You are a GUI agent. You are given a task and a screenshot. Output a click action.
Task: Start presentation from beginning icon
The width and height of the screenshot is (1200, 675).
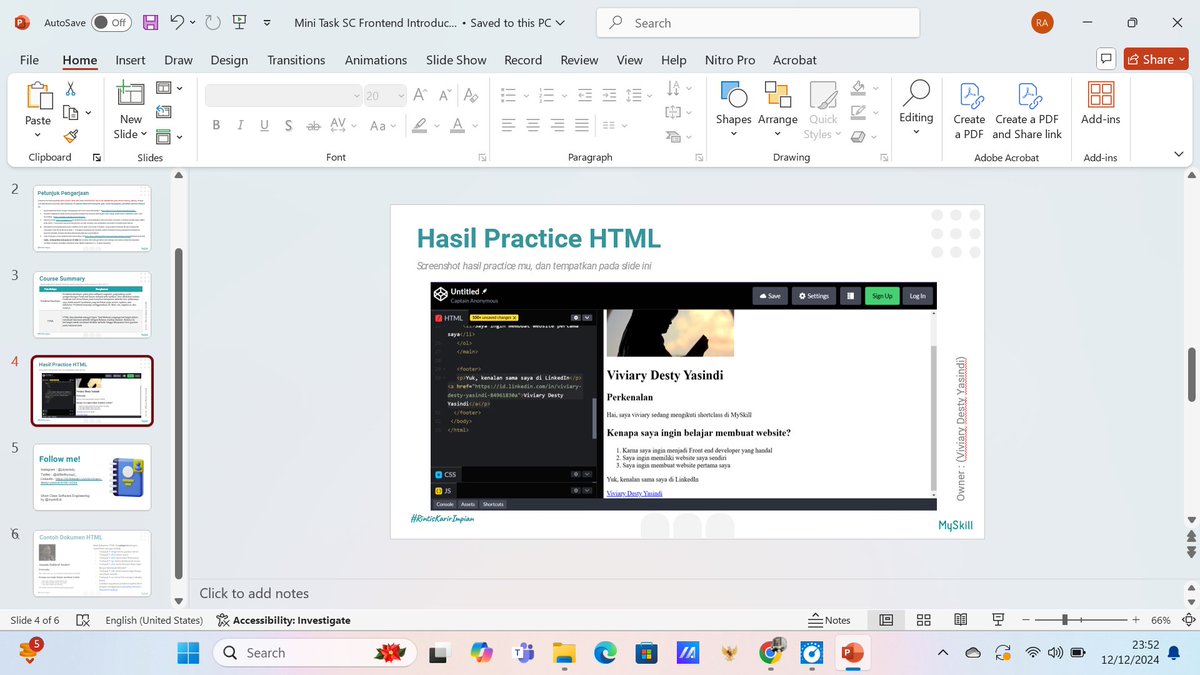pos(240,22)
